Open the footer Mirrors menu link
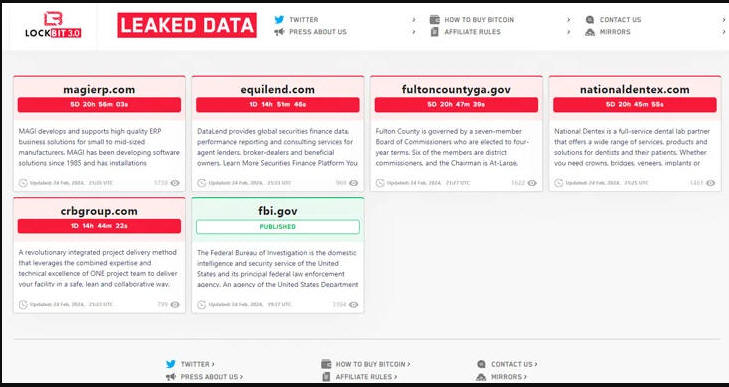Viewport: 729px width, 387px height. pos(509,377)
